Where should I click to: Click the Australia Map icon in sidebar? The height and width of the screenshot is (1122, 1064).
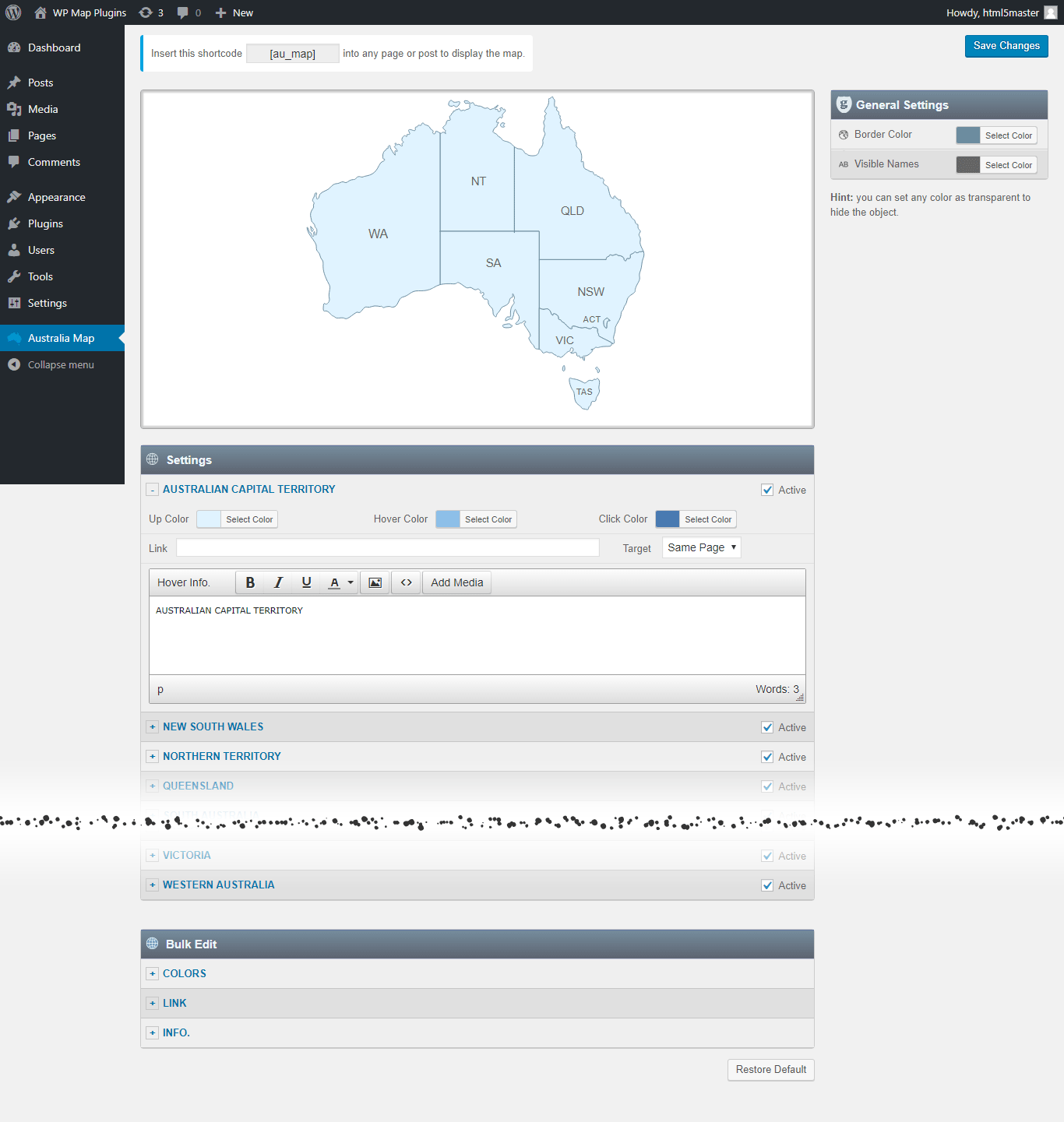click(14, 338)
